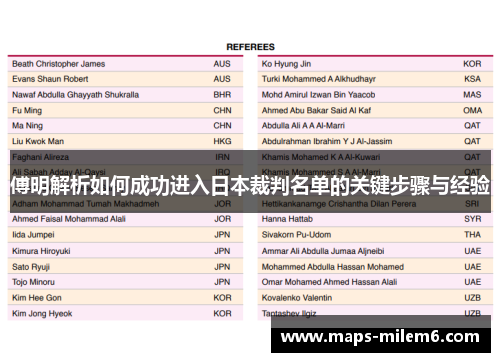Screen dimensions: 500x362
Task: Click the name Kim Jong Hyeok
Action: [x=42, y=314]
